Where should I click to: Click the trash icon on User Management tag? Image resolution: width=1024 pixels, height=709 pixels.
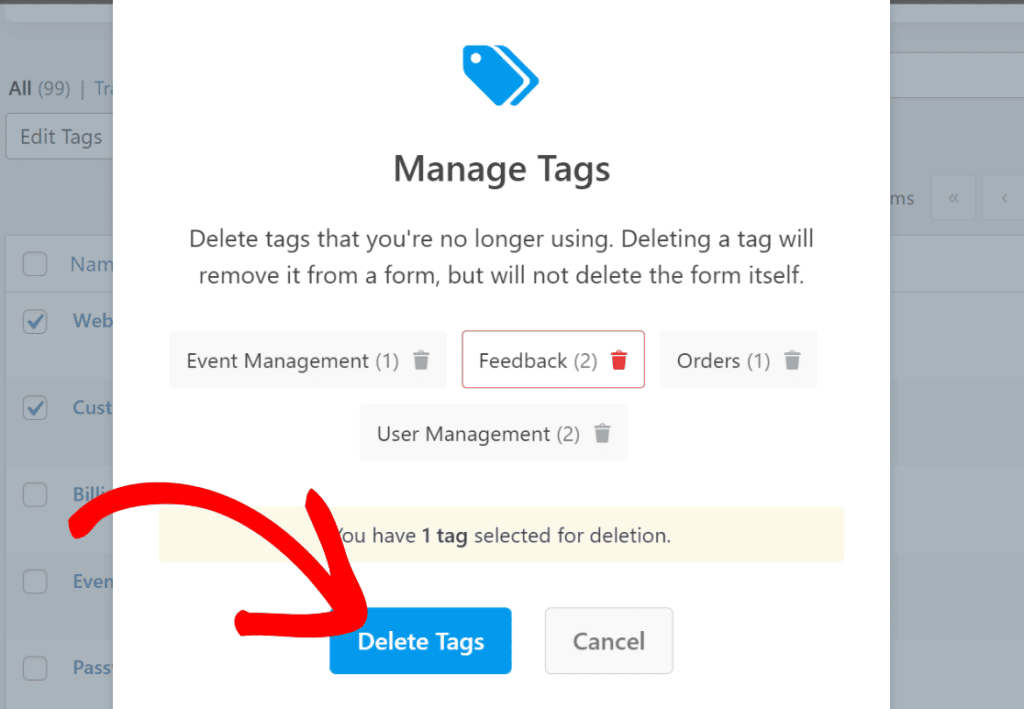[602, 433]
